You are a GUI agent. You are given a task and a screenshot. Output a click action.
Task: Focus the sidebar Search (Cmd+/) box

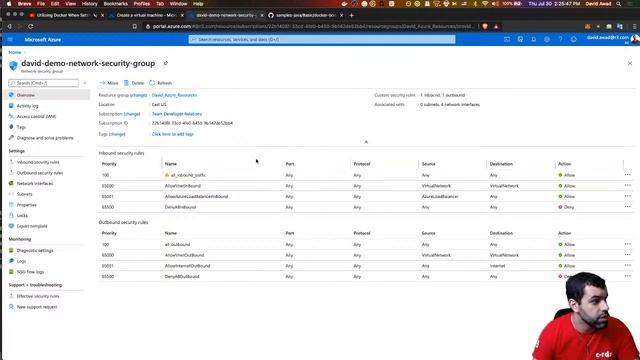coord(44,83)
